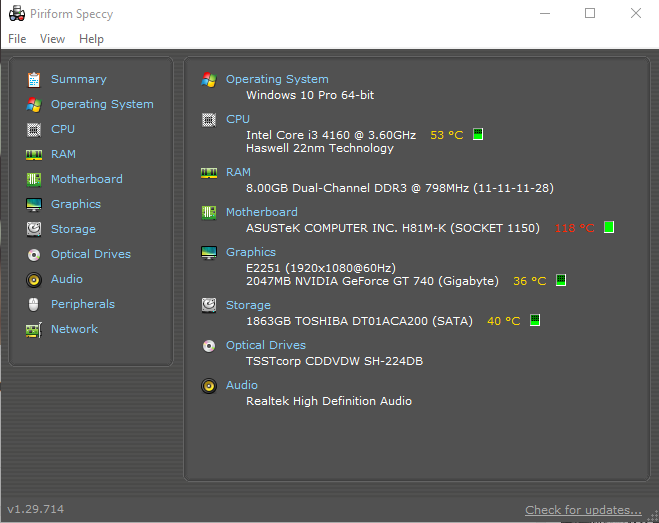Click the Network card icon in sidebar

coord(34,330)
